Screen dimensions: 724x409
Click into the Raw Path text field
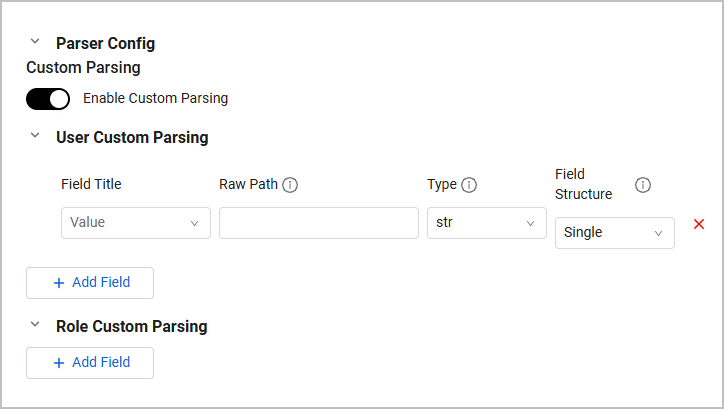318,223
